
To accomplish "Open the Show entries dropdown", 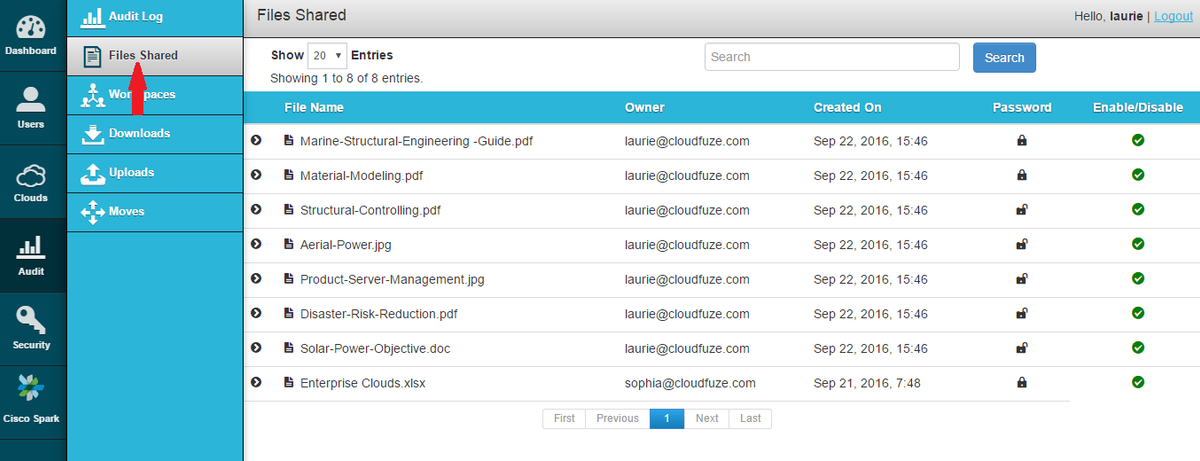I will 327,56.
